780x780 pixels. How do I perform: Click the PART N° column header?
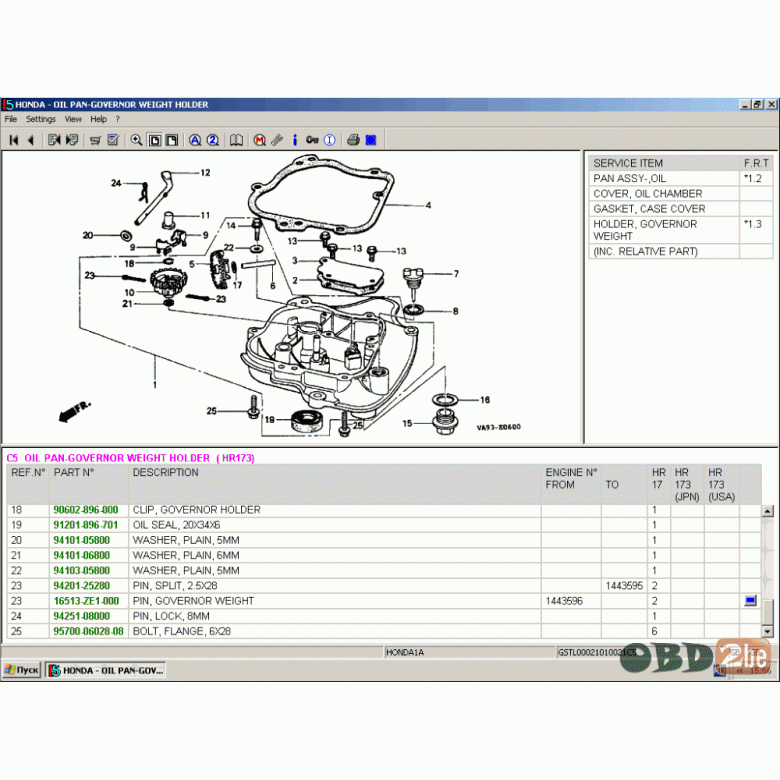point(74,473)
